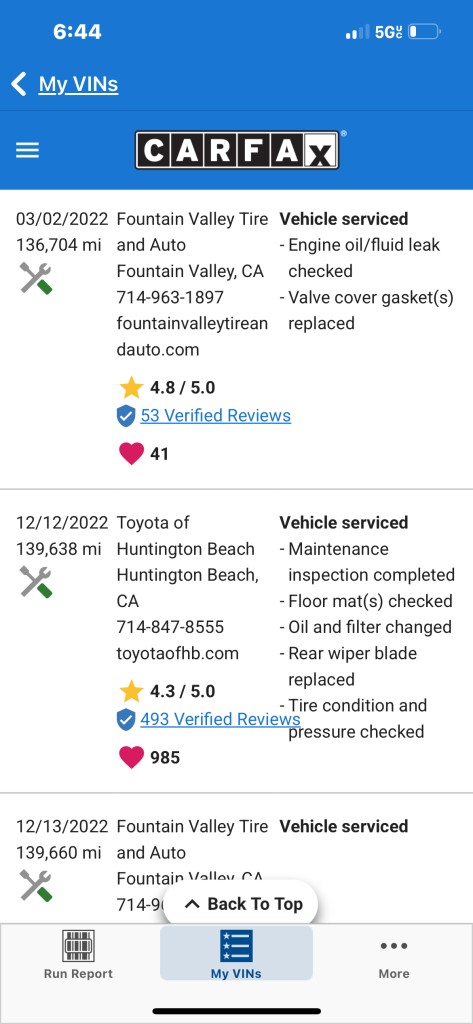This screenshot has width=473, height=1024.
Task: Tap the 4.3 / 5.0 star rating
Action: click(168, 692)
